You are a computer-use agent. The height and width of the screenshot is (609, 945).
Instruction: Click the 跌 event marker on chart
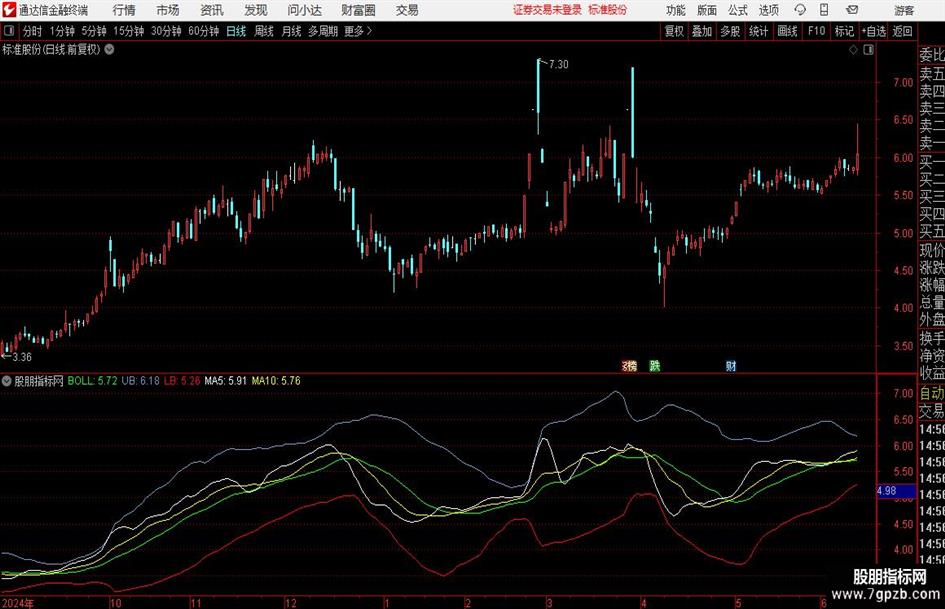point(655,366)
